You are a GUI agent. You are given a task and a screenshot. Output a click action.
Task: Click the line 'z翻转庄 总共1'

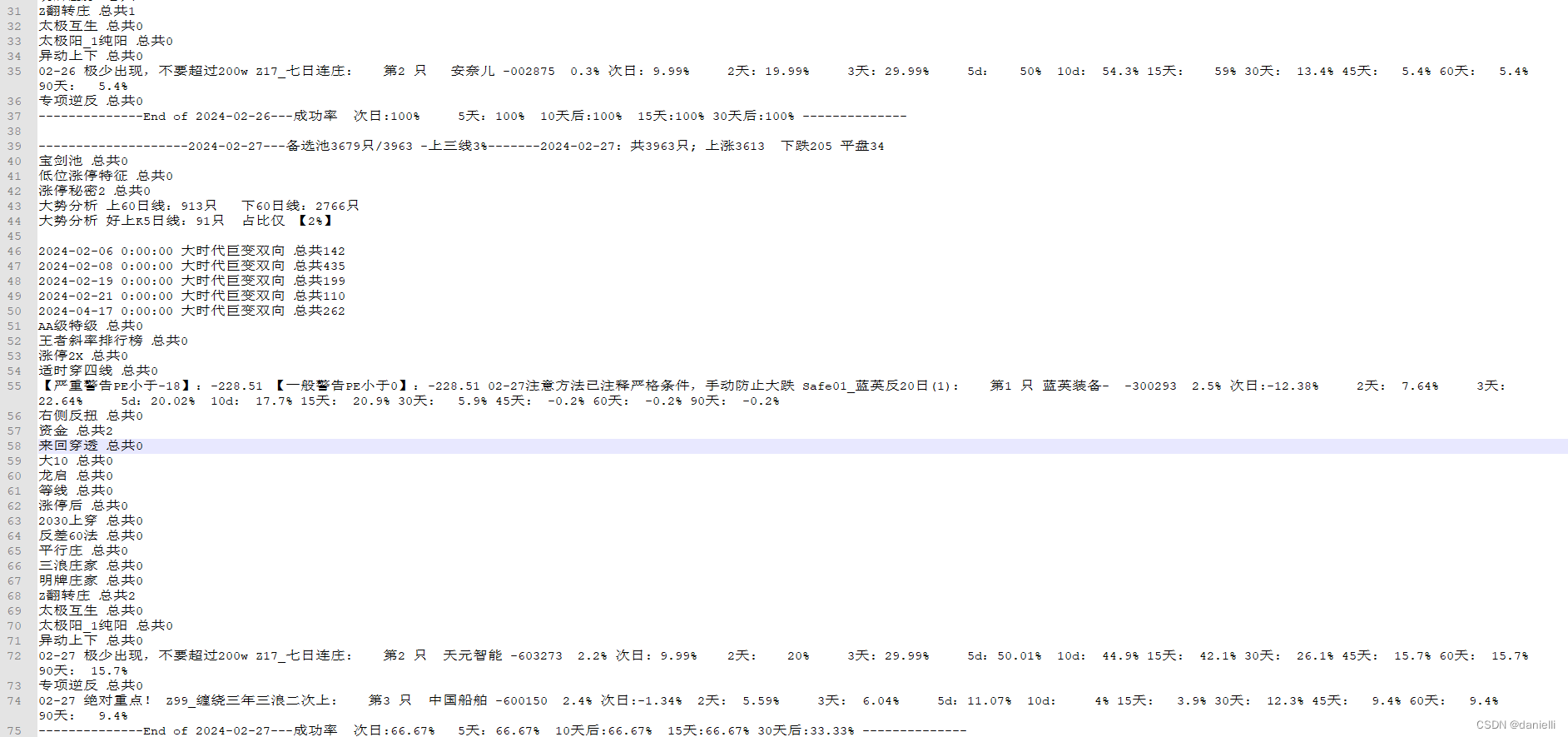87,11
